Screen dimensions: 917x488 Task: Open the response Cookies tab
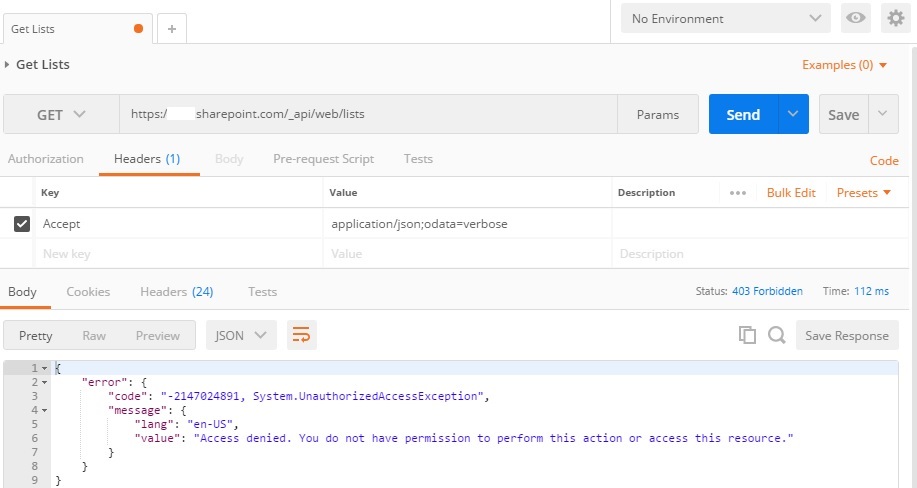(x=88, y=291)
